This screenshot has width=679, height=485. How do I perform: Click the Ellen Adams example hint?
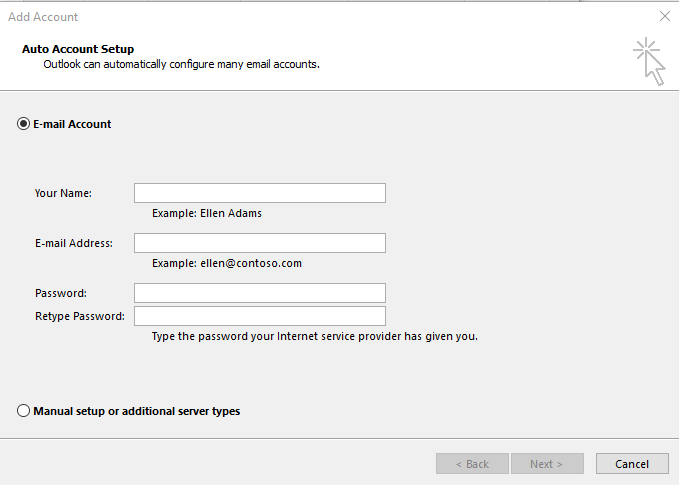click(x=207, y=213)
